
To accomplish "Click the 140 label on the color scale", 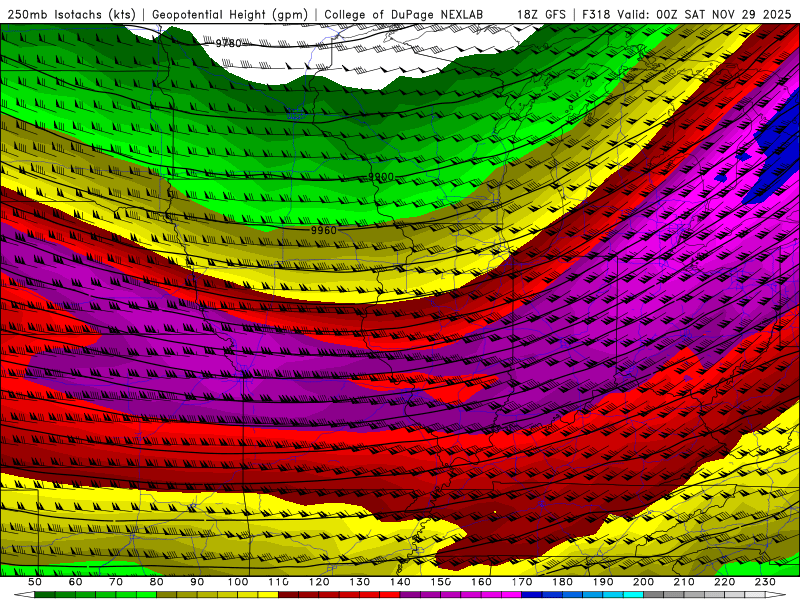I will click(400, 582).
